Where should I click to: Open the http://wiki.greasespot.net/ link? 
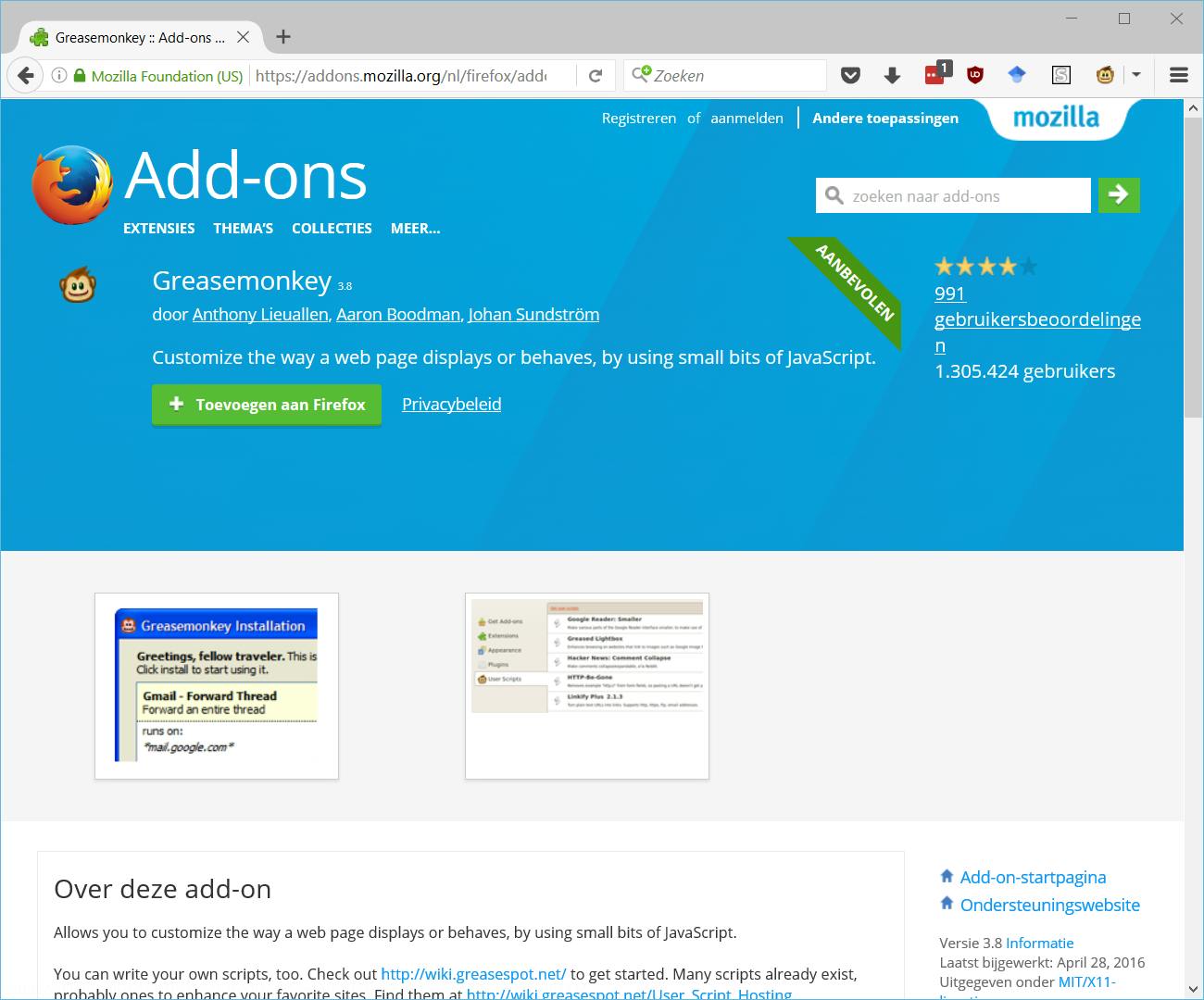473,973
